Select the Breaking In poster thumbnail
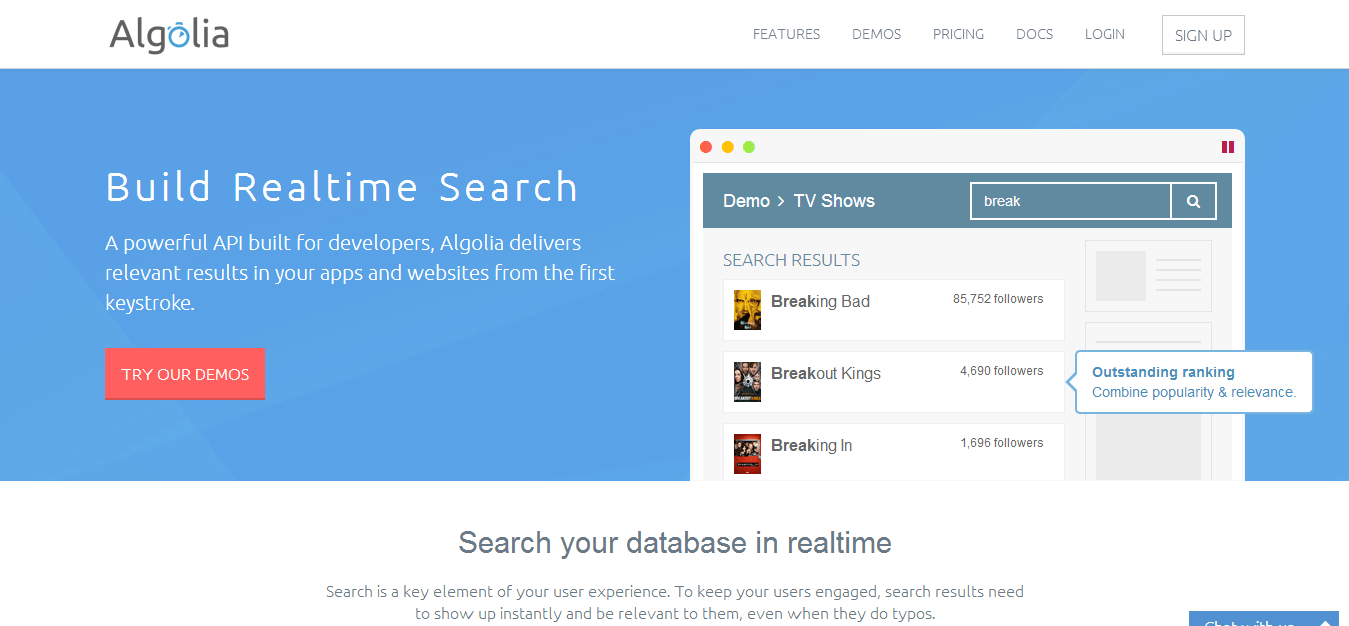1349x626 pixels. [x=747, y=454]
